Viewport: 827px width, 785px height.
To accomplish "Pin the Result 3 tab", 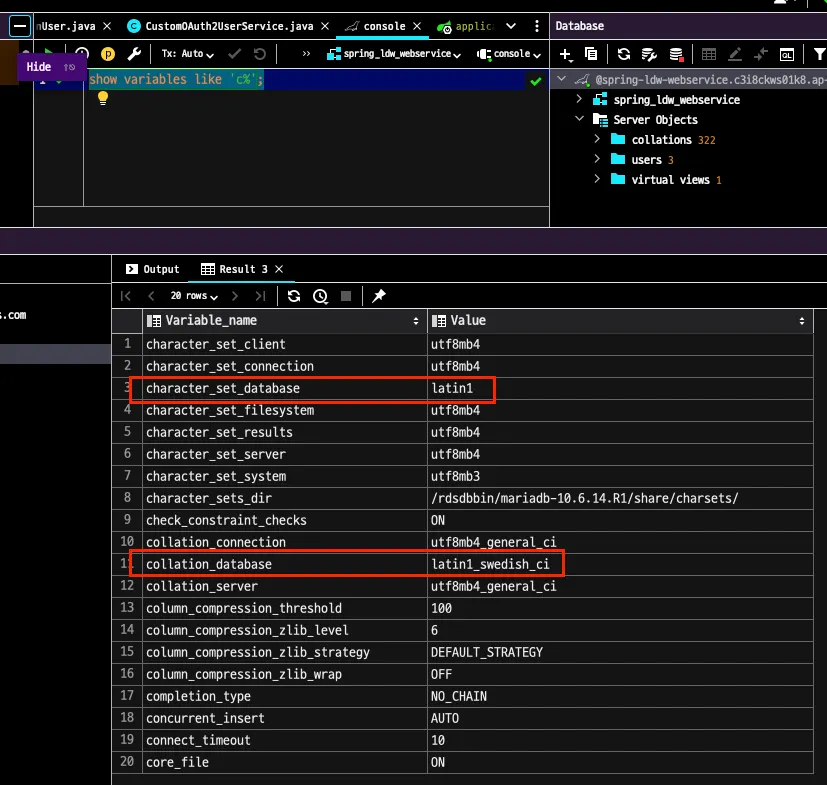I will click(378, 296).
